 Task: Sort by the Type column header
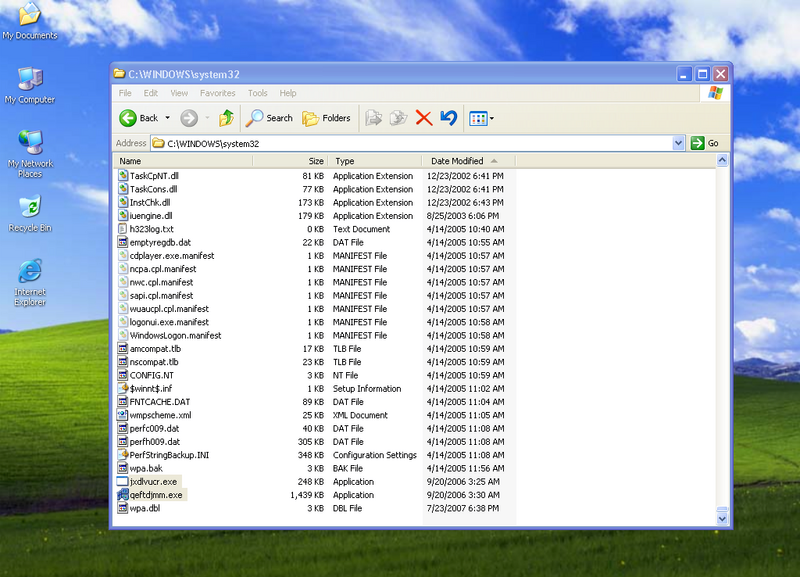[x=374, y=161]
